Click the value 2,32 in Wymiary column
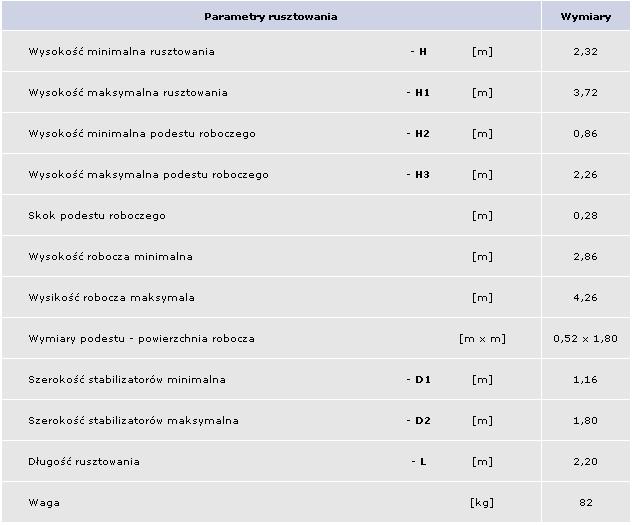632x525 pixels. pyautogui.click(x=585, y=52)
